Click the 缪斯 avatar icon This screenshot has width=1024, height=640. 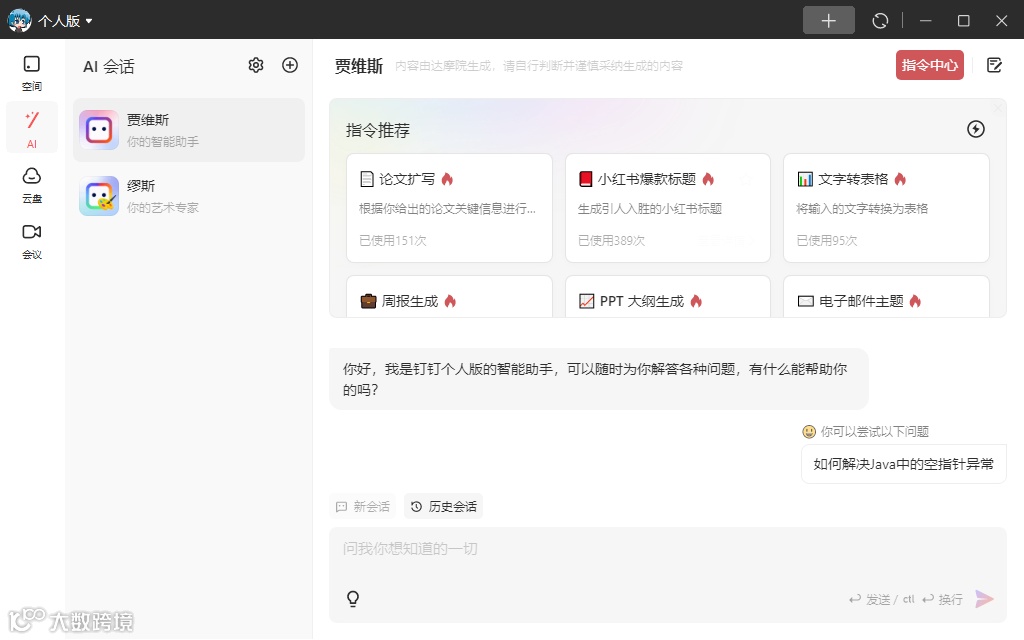(x=99, y=196)
